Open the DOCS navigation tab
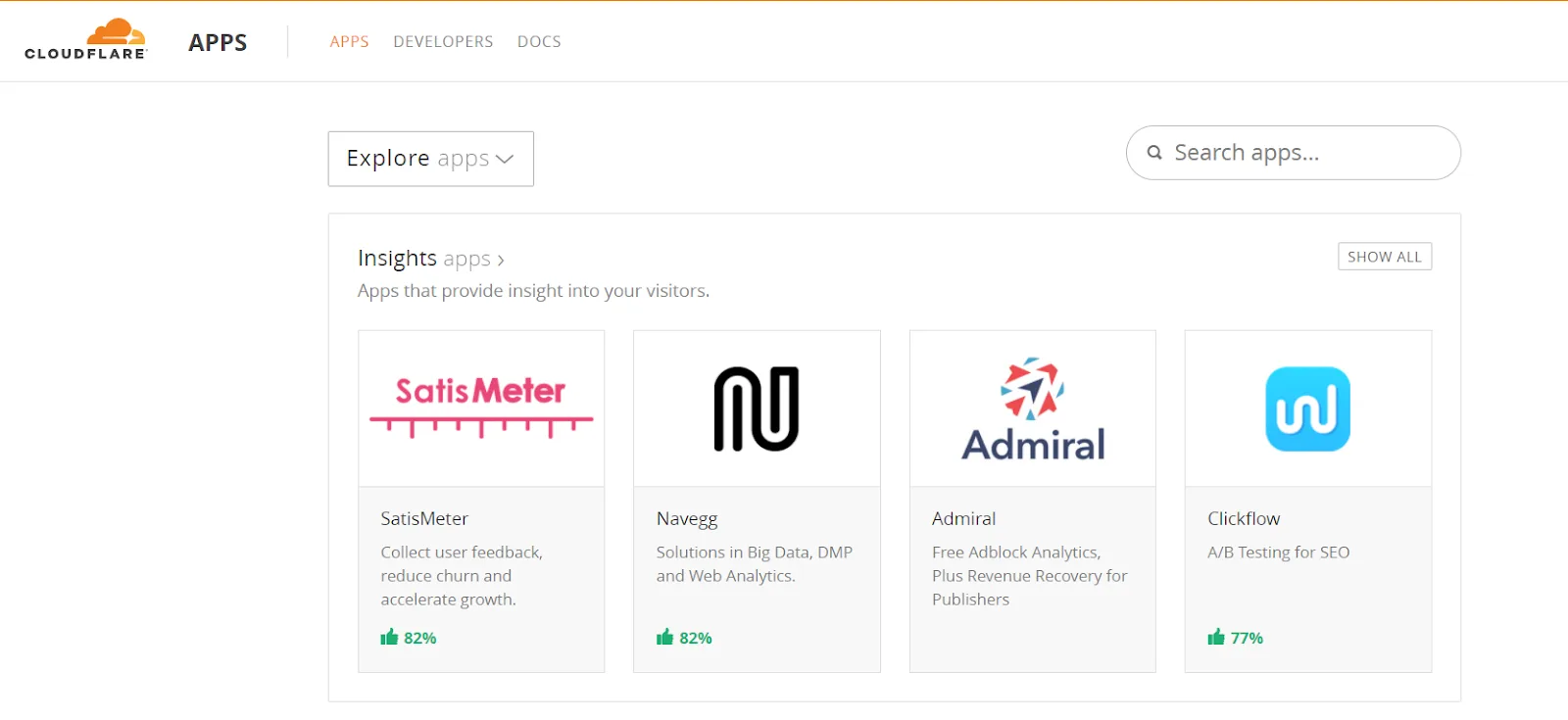Image resolution: width=1568 pixels, height=720 pixels. 539,41
